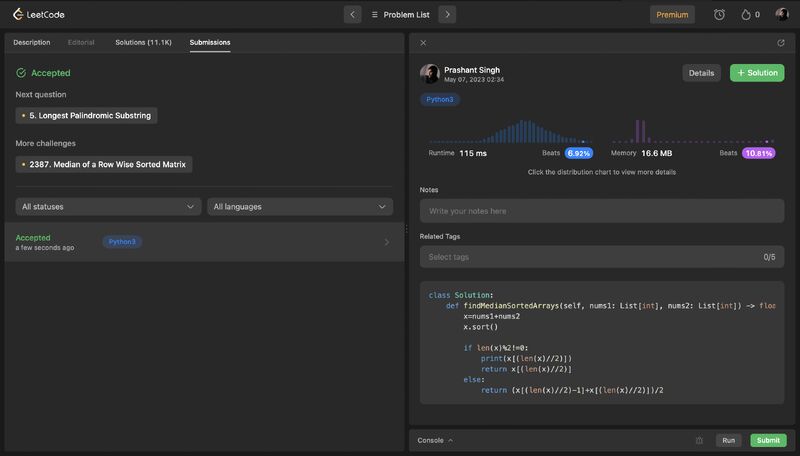Go to next problem arrow
The image size is (800, 456).
[447, 15]
